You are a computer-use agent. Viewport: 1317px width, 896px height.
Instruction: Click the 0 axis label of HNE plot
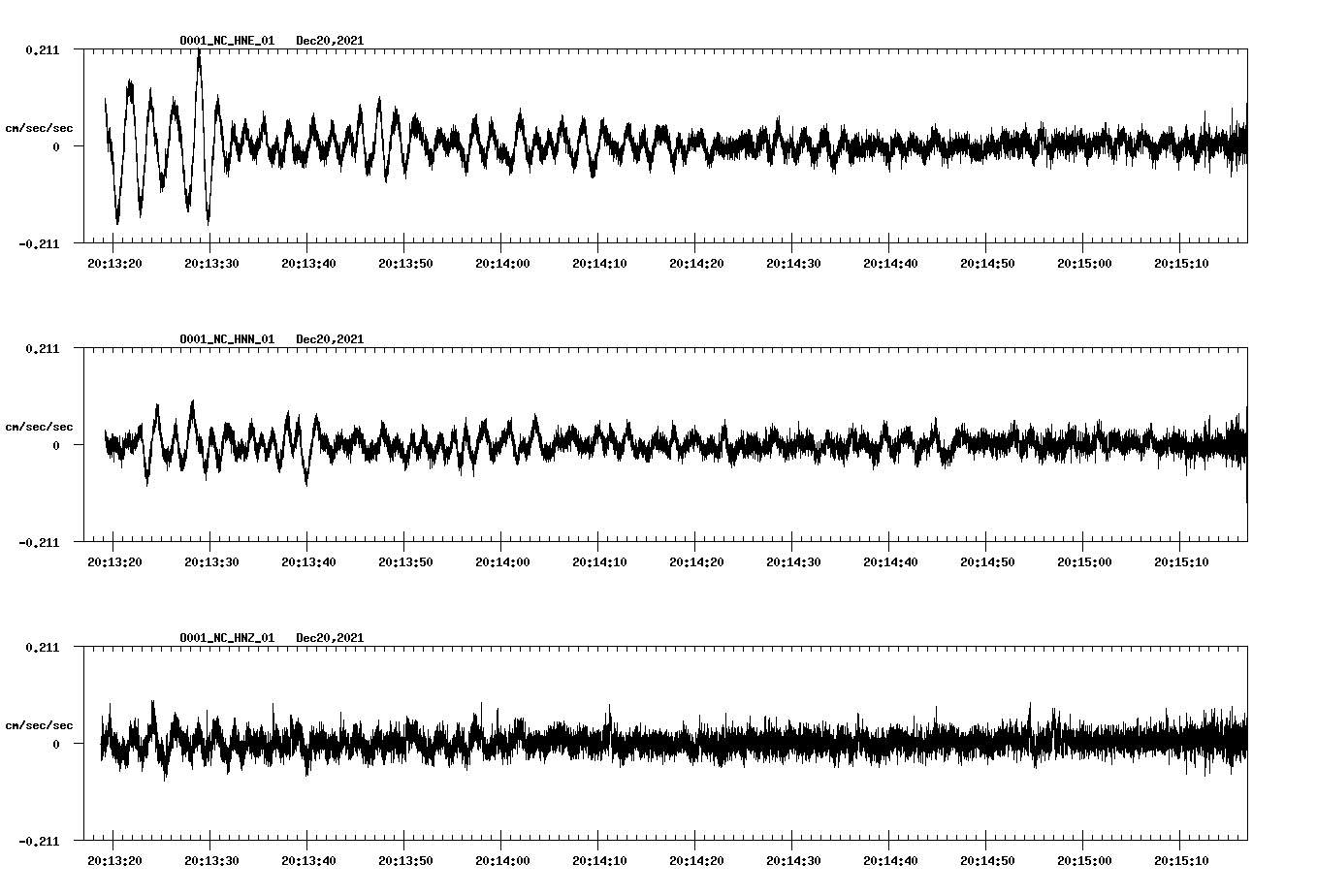pos(56,146)
